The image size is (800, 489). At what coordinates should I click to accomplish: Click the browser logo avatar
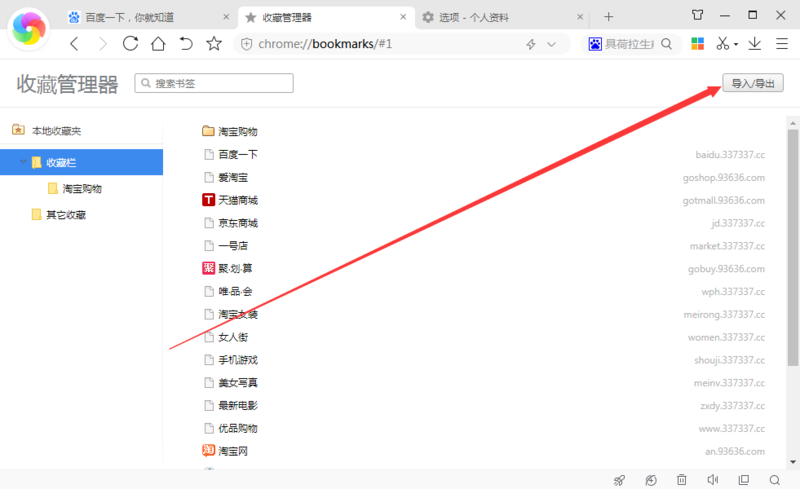tap(29, 29)
